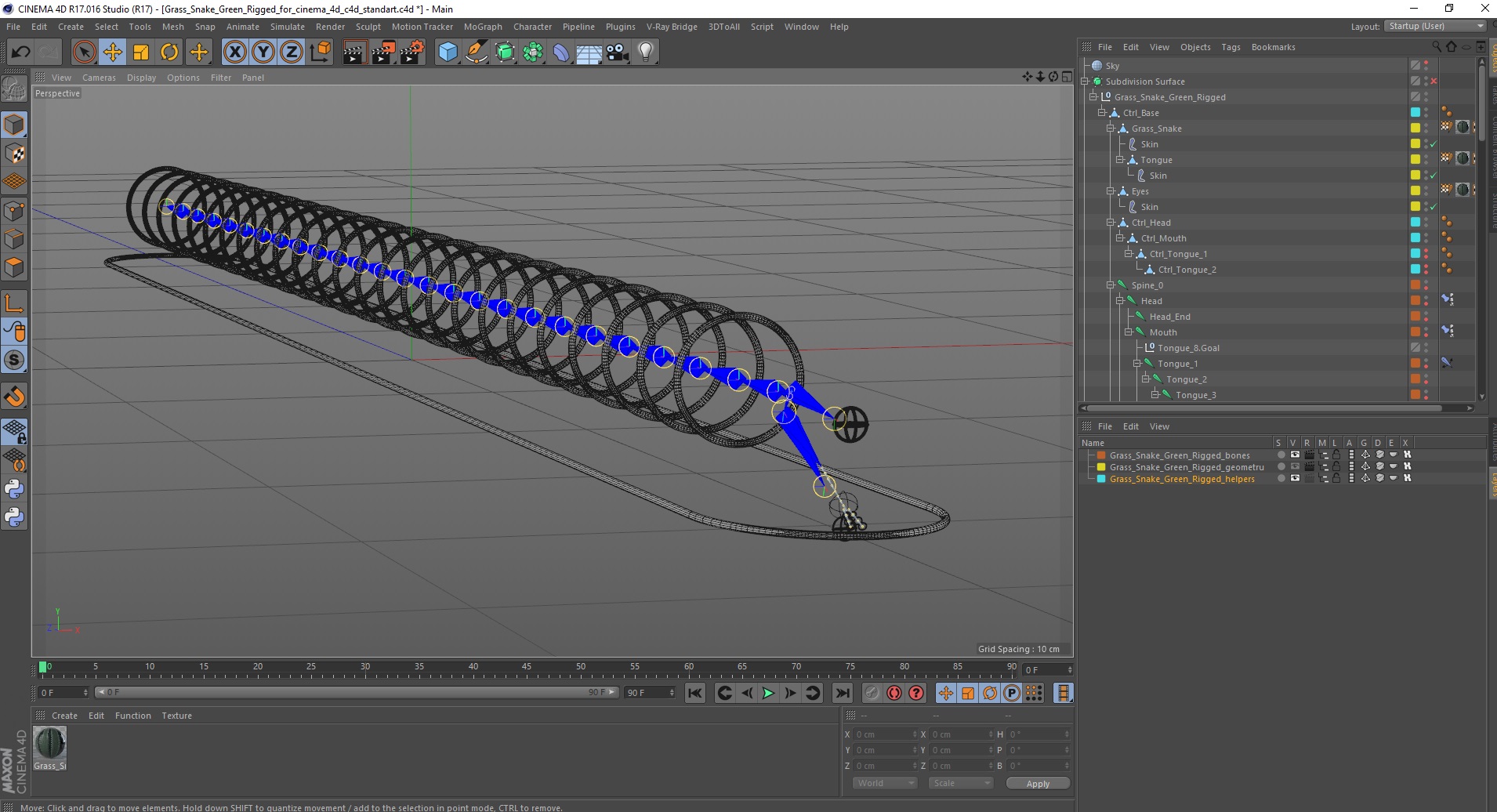Open the Subdivision Surface generator group

[505, 53]
